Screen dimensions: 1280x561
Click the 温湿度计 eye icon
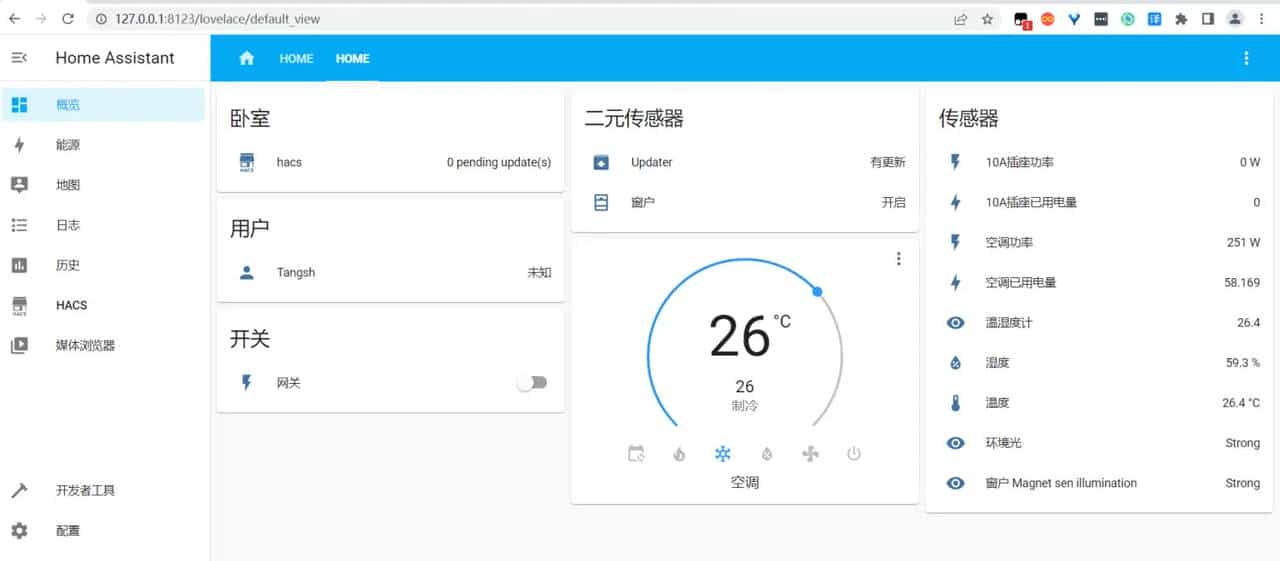tap(955, 322)
